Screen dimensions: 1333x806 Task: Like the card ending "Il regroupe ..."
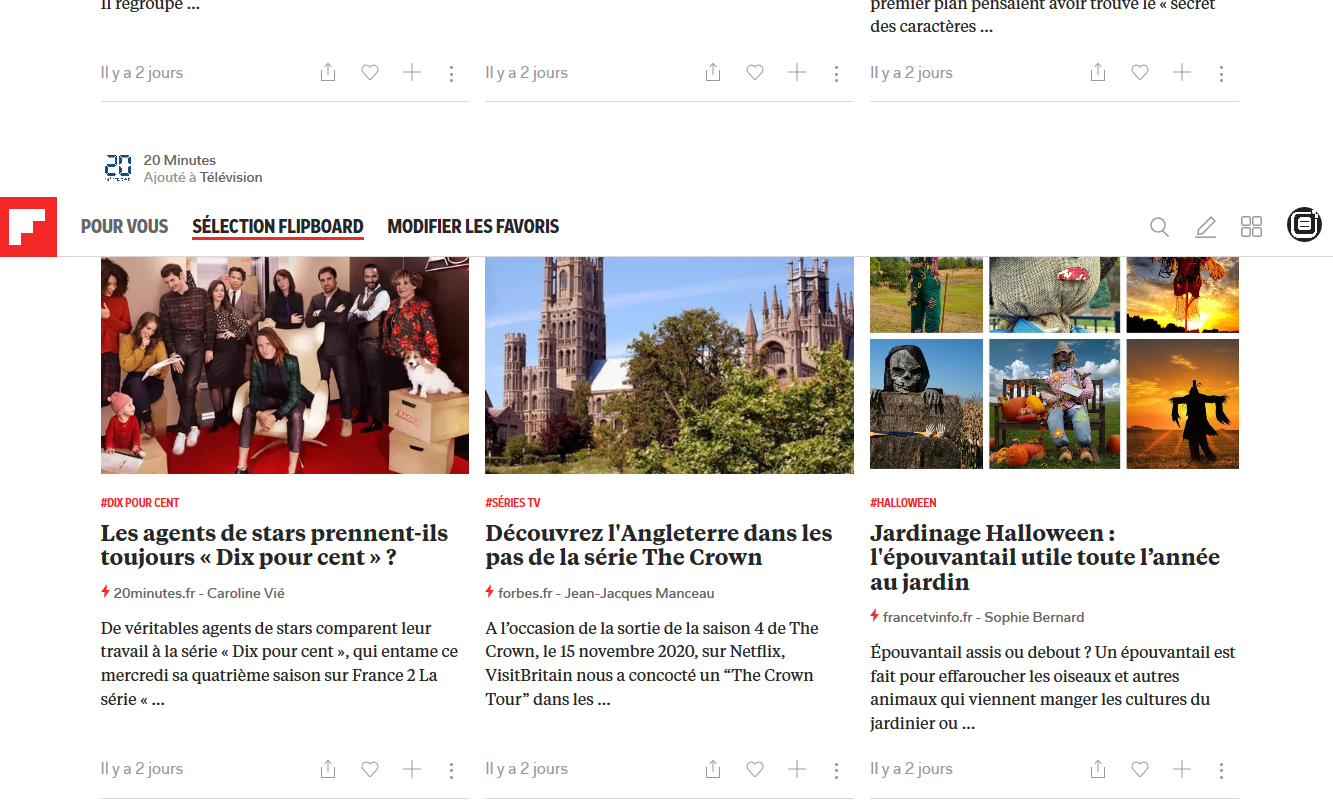coord(370,72)
